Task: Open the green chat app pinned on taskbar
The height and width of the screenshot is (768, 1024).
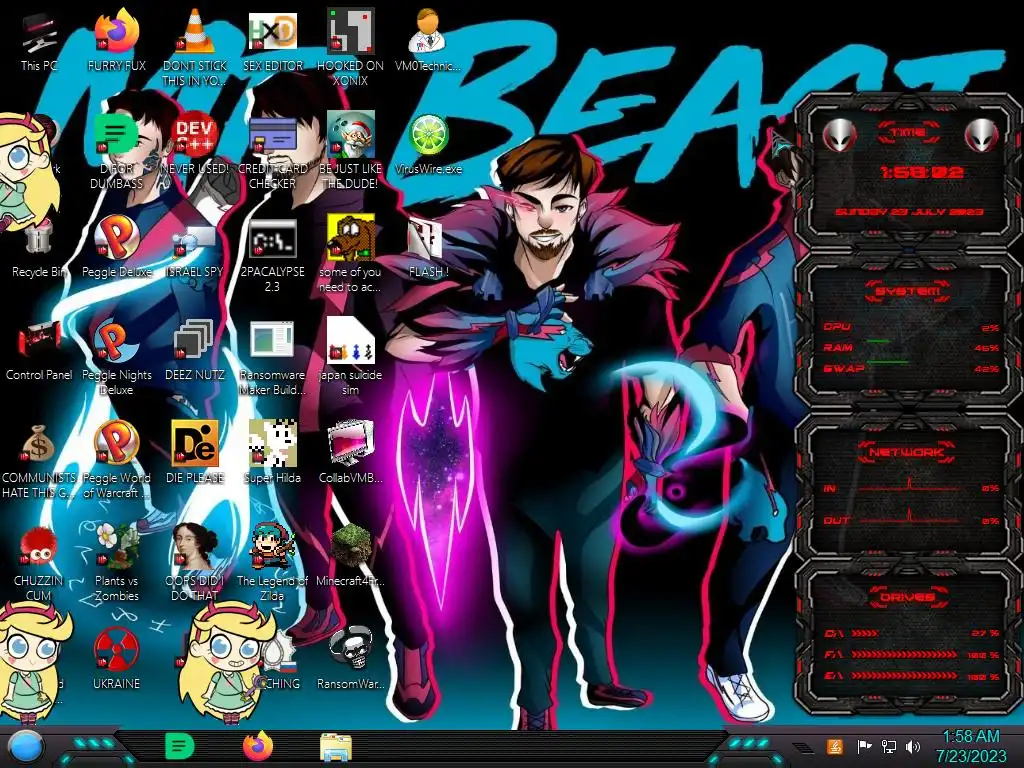Action: pyautogui.click(x=180, y=746)
